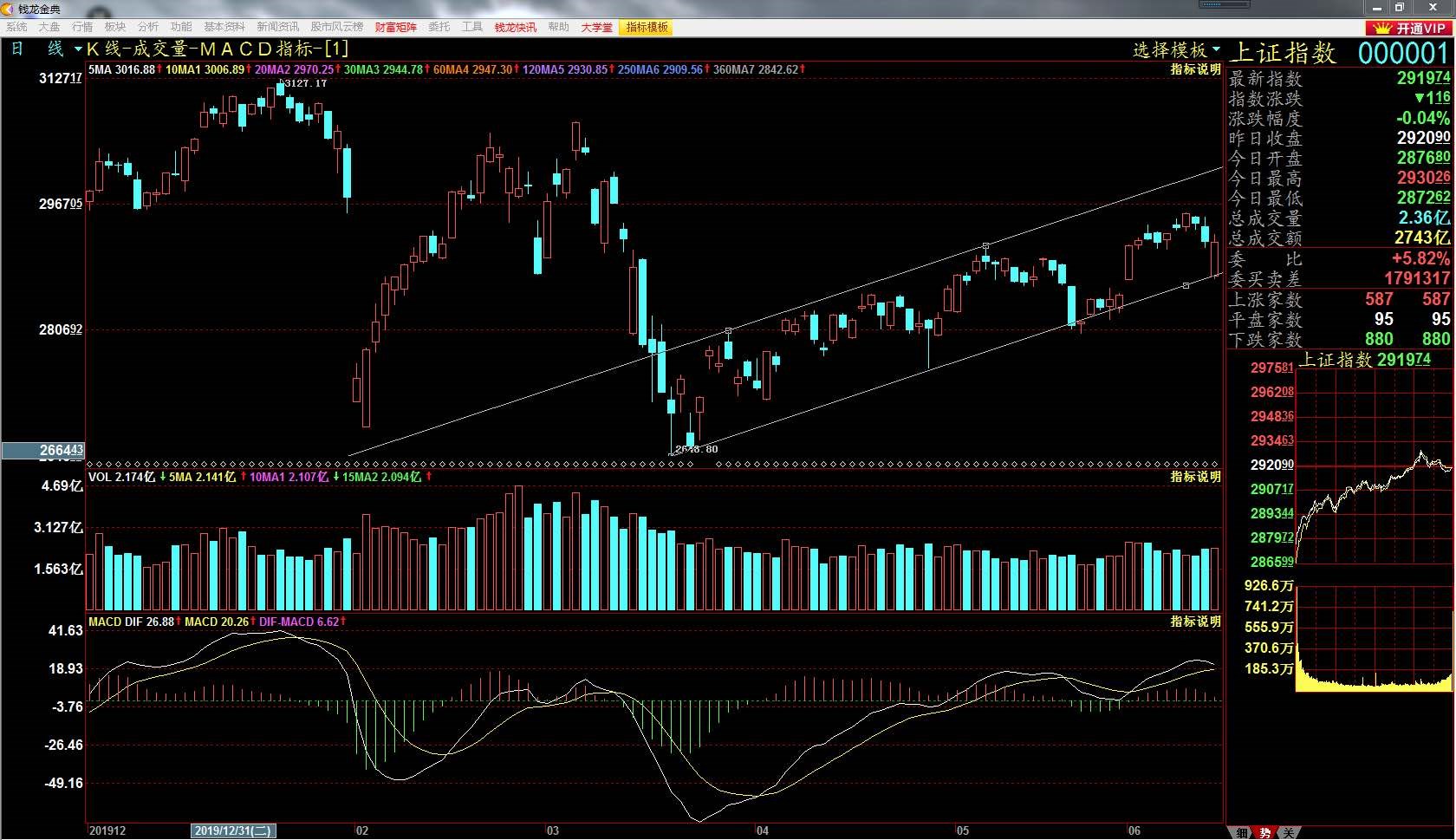Select the 势 trend tab icon
The height and width of the screenshot is (840, 1456).
click(1265, 832)
